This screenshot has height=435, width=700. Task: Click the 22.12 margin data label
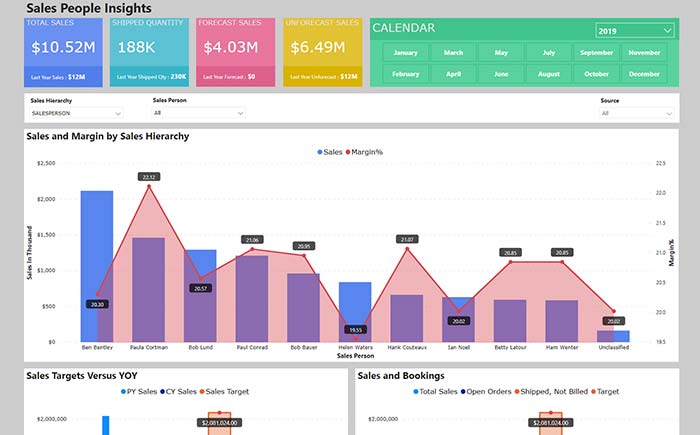pos(149,177)
